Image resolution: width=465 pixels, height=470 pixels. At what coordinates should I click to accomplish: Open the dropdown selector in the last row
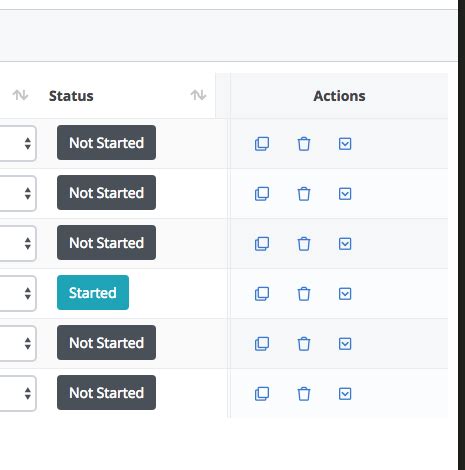pyautogui.click(x=18, y=393)
